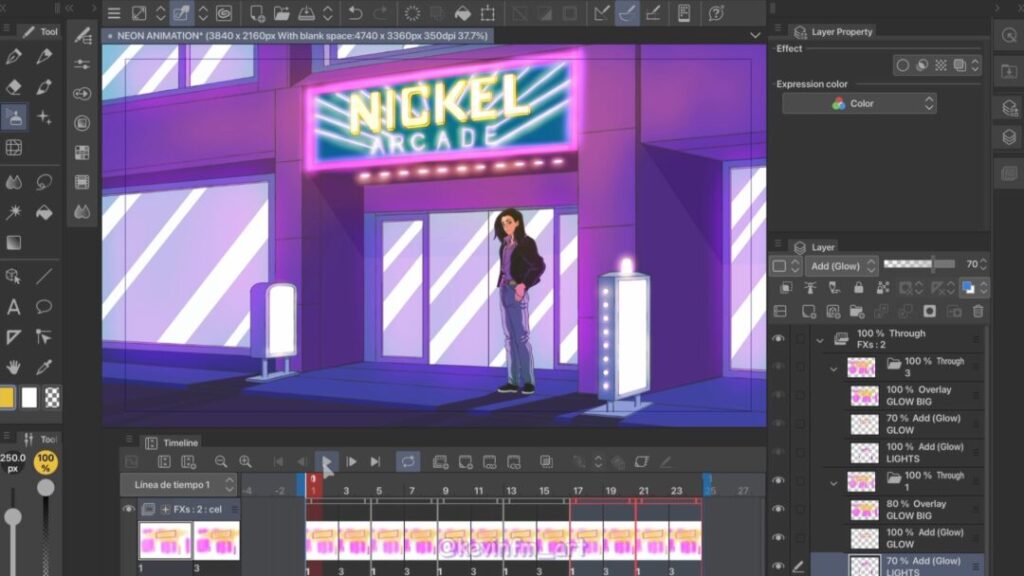1024x576 pixels.
Task: Open the Add (Glow) blending mode dropdown
Action: 839,265
